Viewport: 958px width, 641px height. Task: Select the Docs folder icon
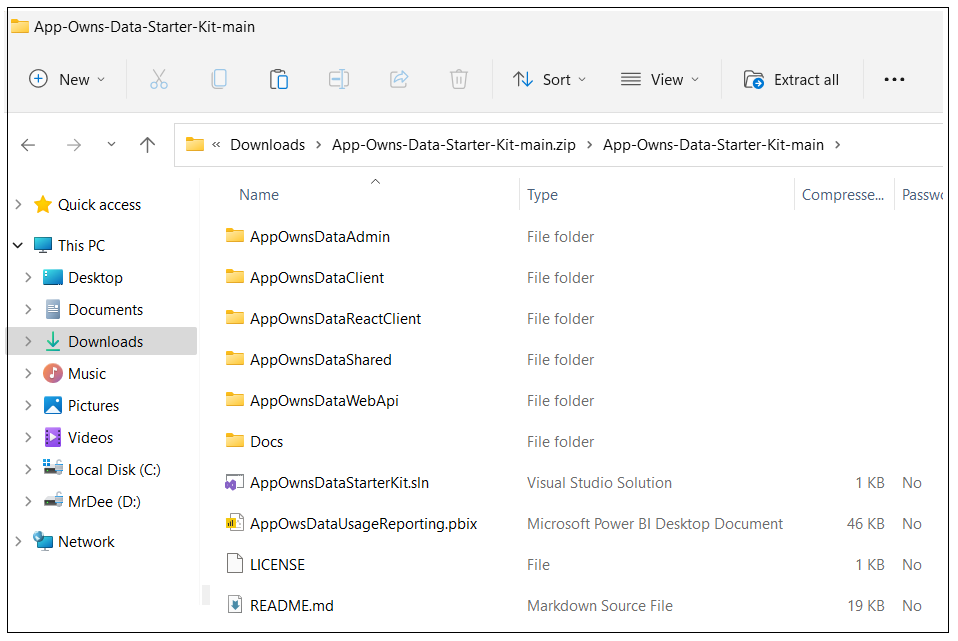235,440
